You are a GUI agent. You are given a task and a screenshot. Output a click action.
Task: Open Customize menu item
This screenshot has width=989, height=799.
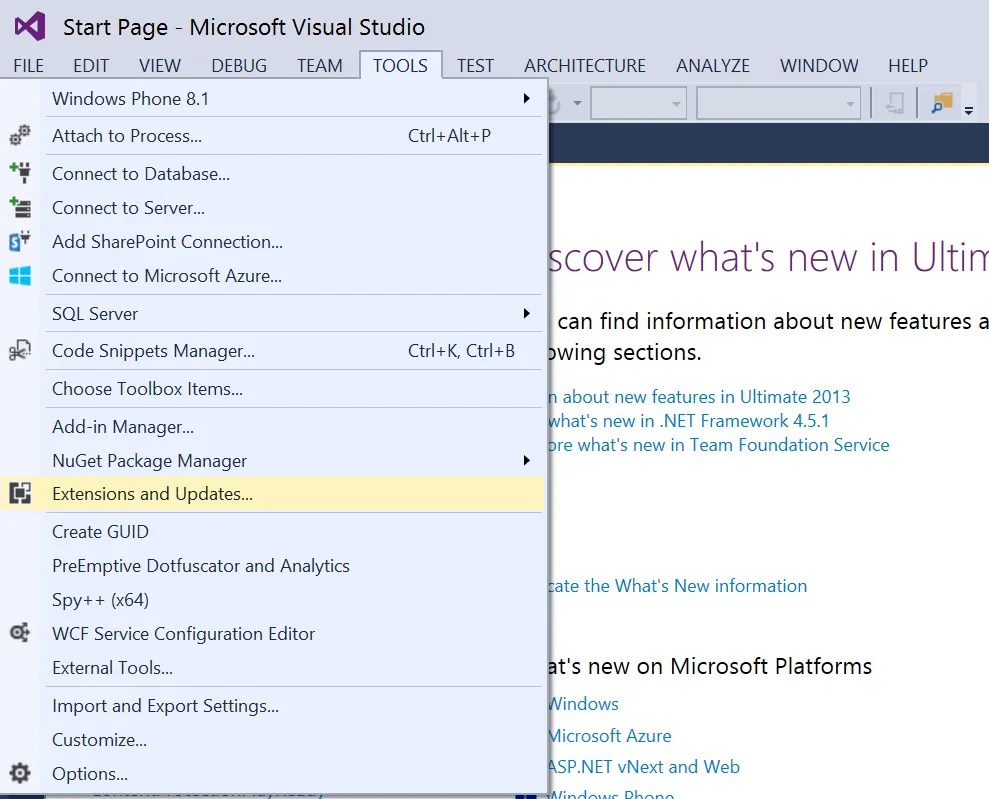click(272, 740)
